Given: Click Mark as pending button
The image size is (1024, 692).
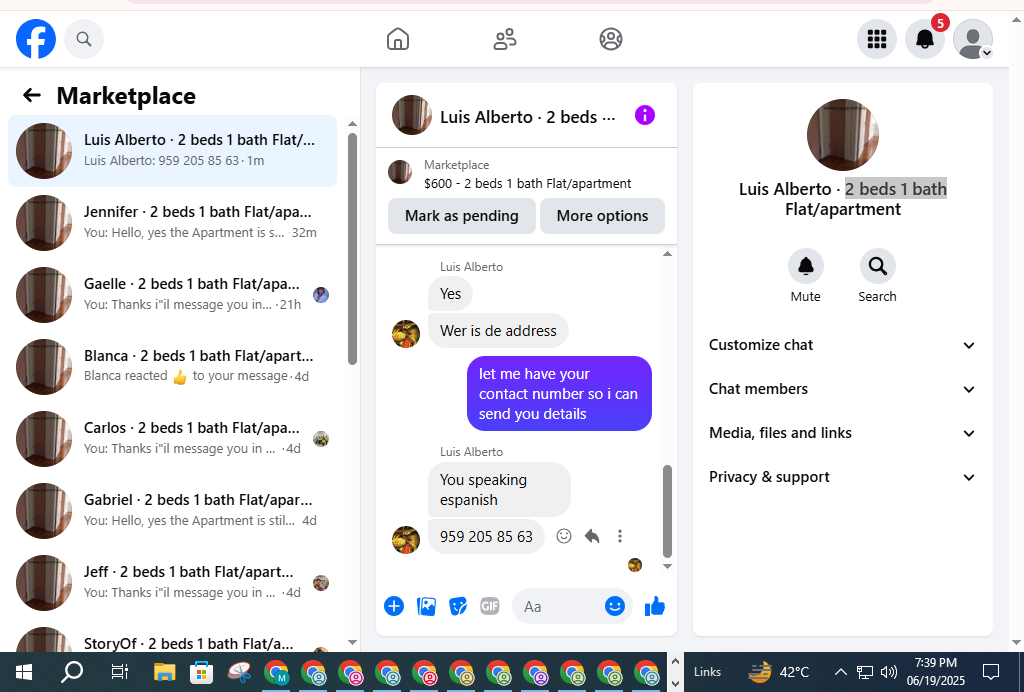Looking at the screenshot, I should 462,216.
